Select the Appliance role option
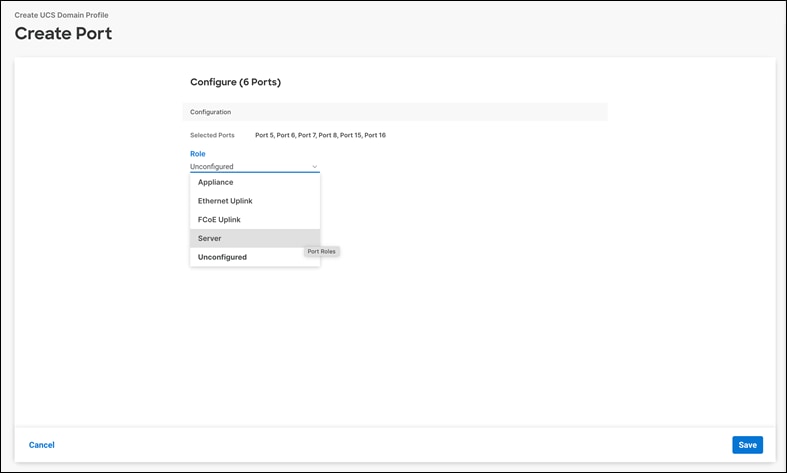 [254, 182]
